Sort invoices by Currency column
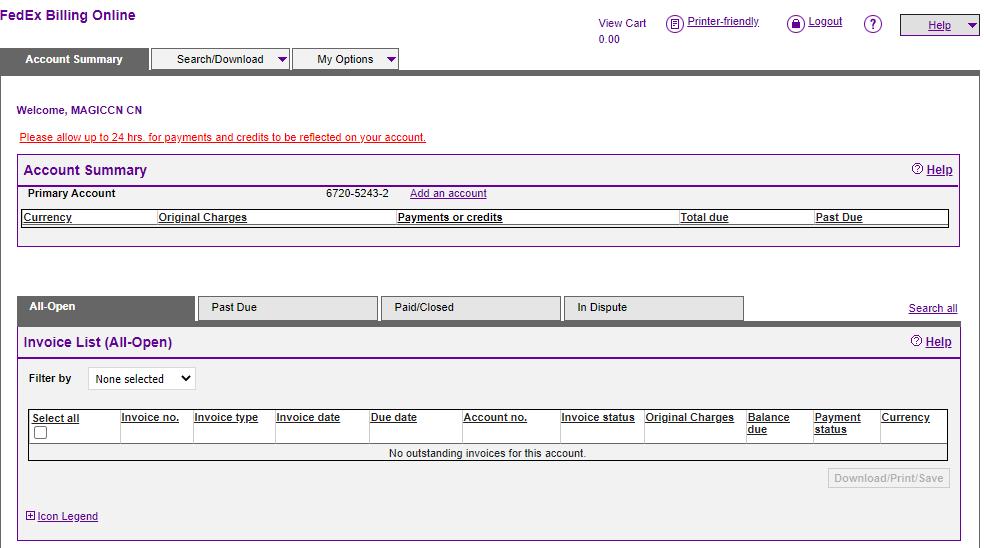Viewport: 984px width, 548px height. click(x=906, y=417)
